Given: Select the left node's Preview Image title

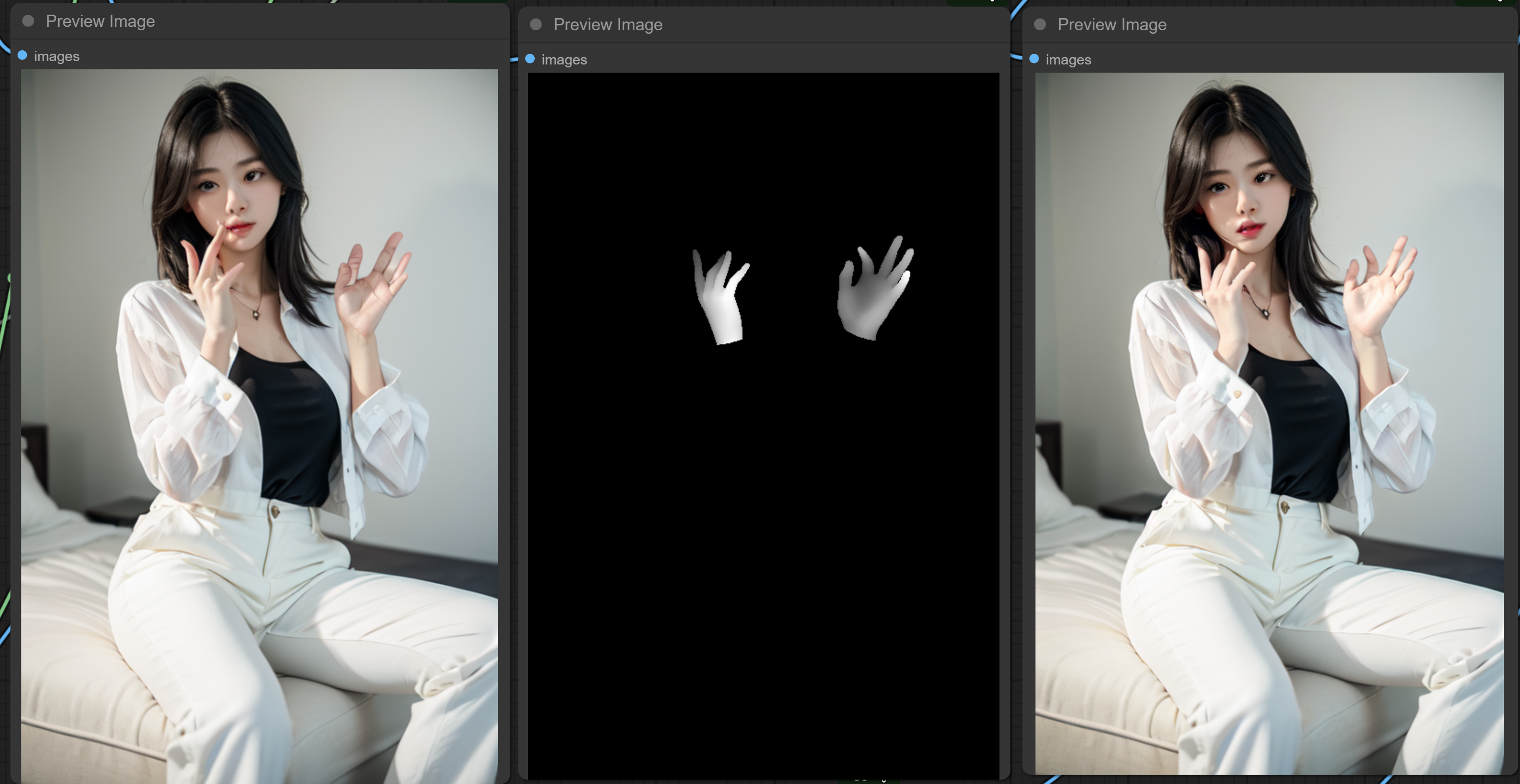Looking at the screenshot, I should (100, 21).
